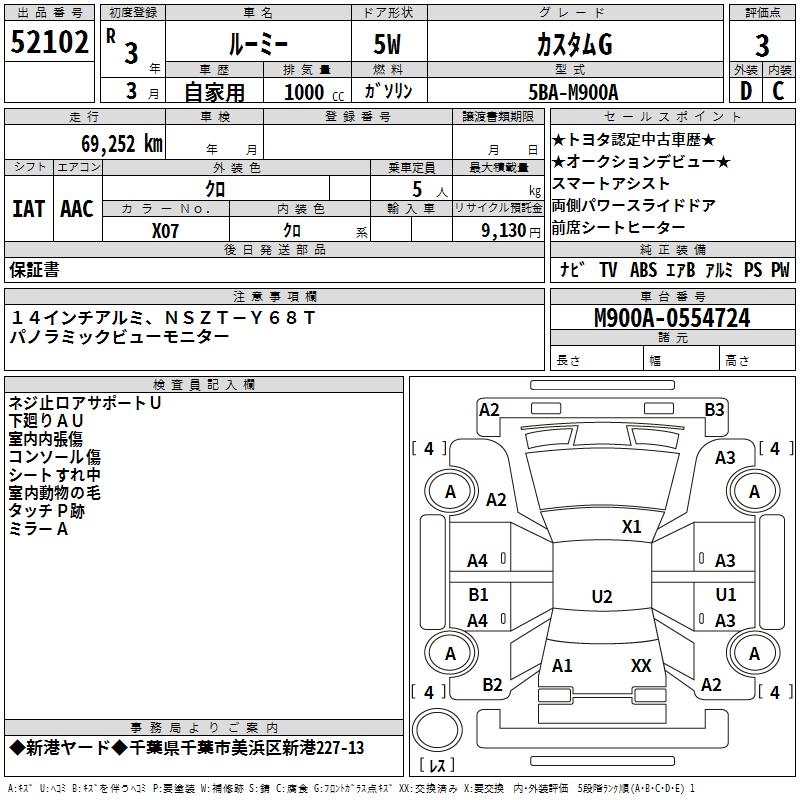Select the 評価点 header cell
This screenshot has width=800, height=800.
(x=762, y=13)
